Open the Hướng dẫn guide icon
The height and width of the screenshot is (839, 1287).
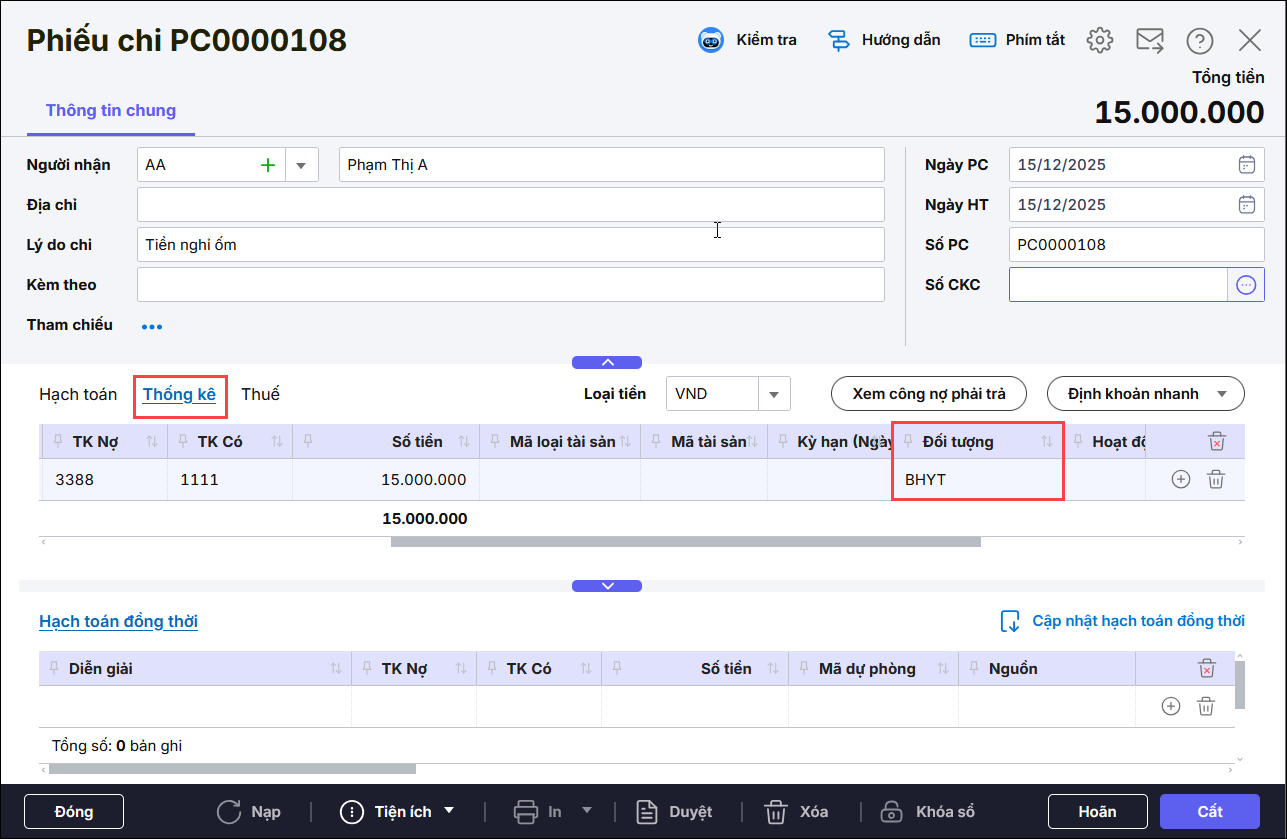839,40
